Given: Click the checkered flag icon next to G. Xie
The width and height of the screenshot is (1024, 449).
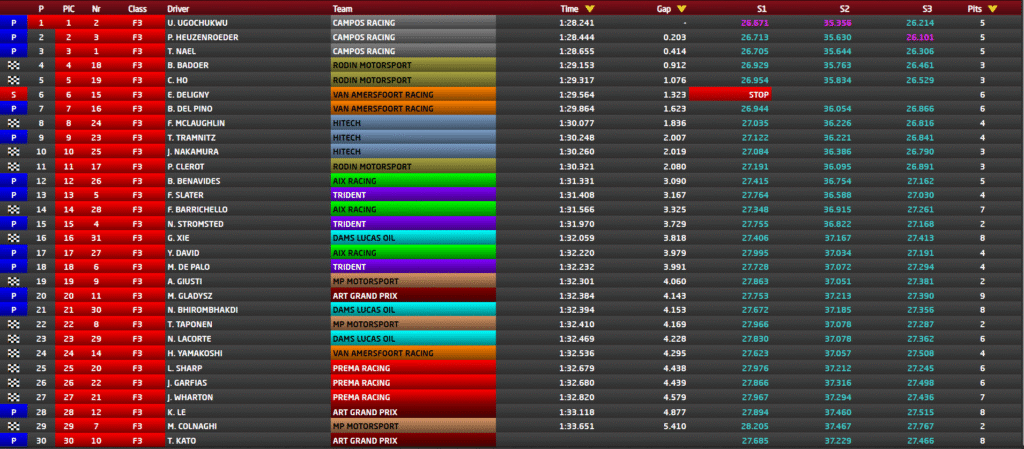Looking at the screenshot, I should (x=13, y=238).
